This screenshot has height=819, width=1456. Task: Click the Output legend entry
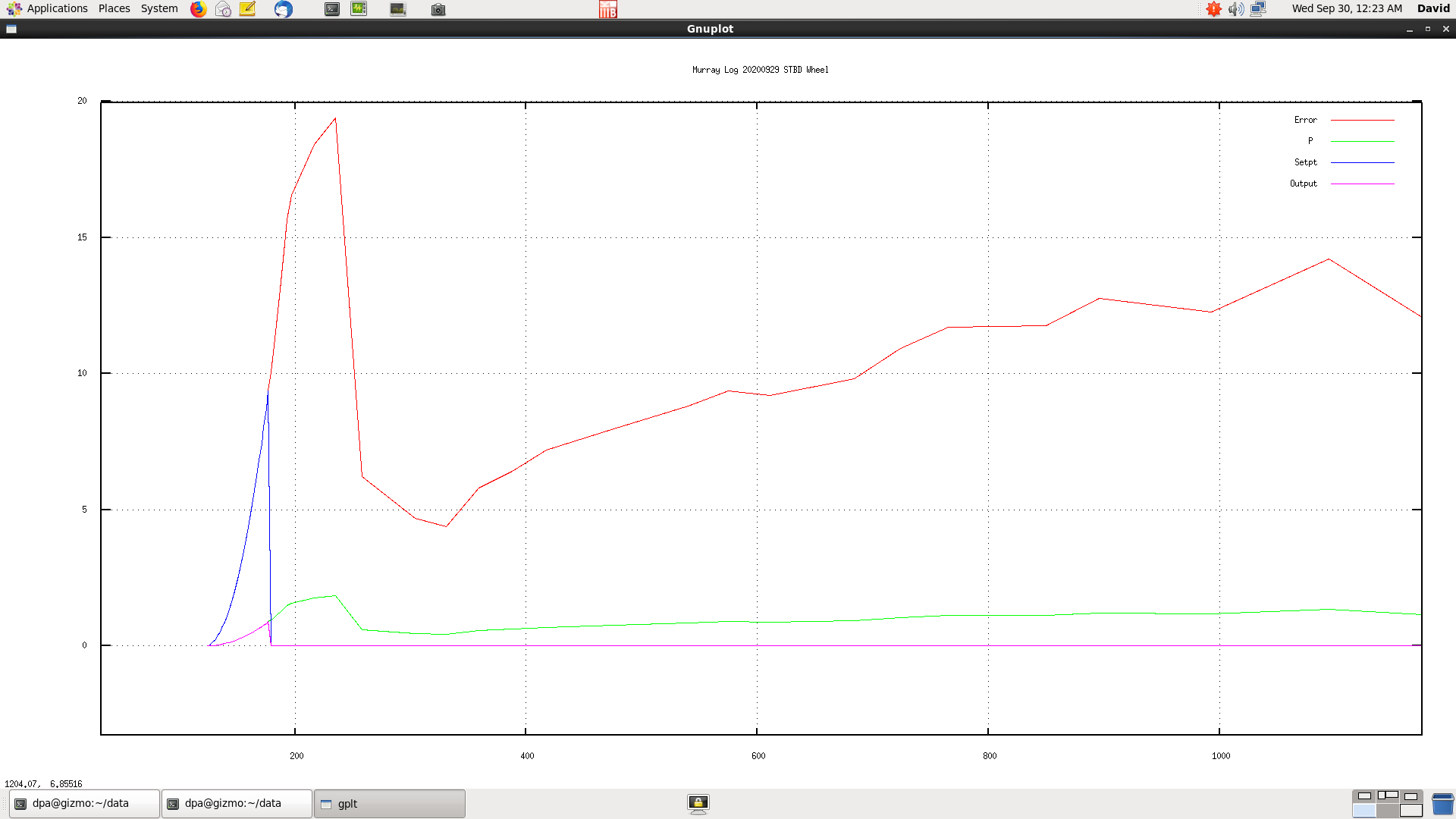tap(1303, 184)
